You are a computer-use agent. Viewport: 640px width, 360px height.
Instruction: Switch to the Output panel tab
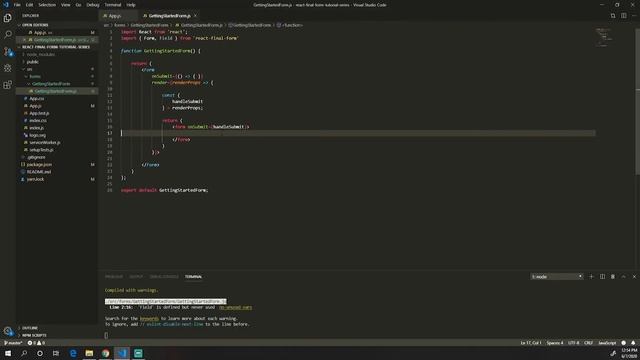(x=136, y=277)
